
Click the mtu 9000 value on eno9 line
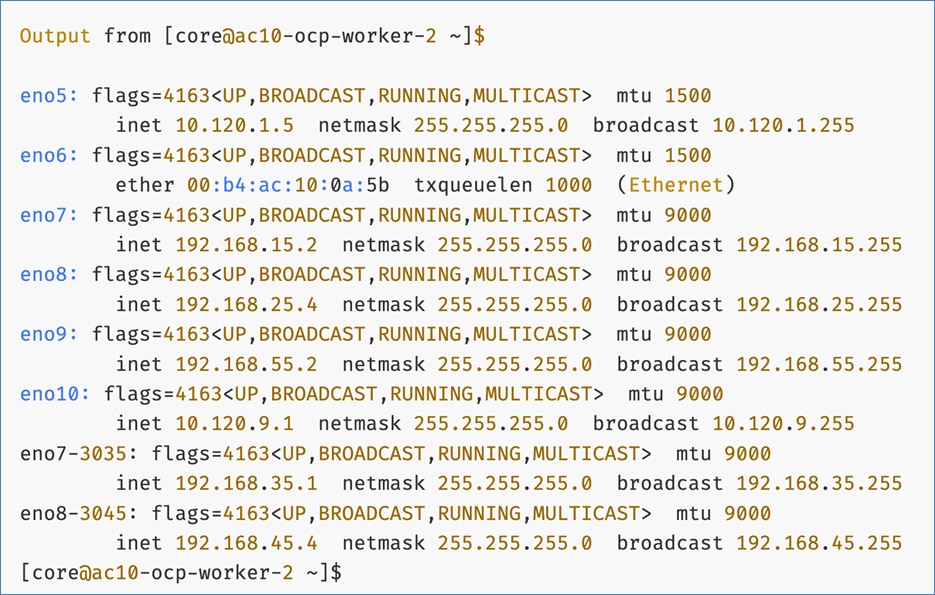click(688, 334)
